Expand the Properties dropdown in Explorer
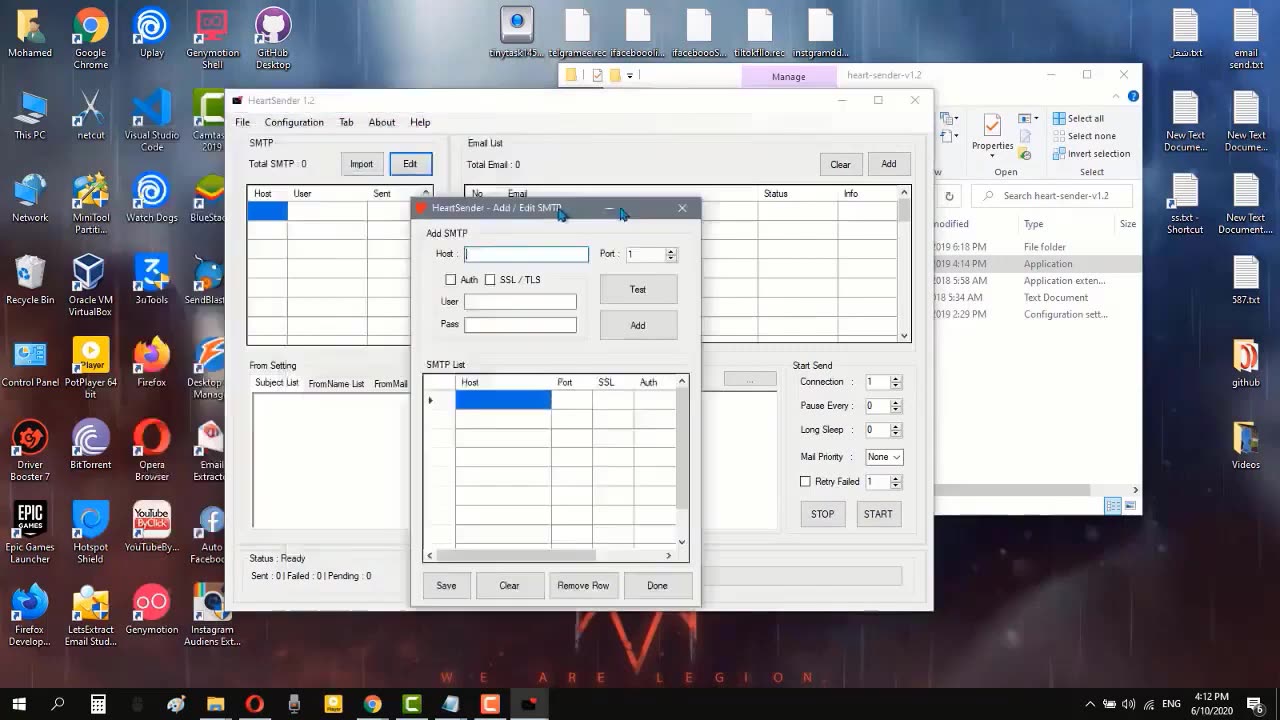This screenshot has height=720, width=1280. point(993,155)
